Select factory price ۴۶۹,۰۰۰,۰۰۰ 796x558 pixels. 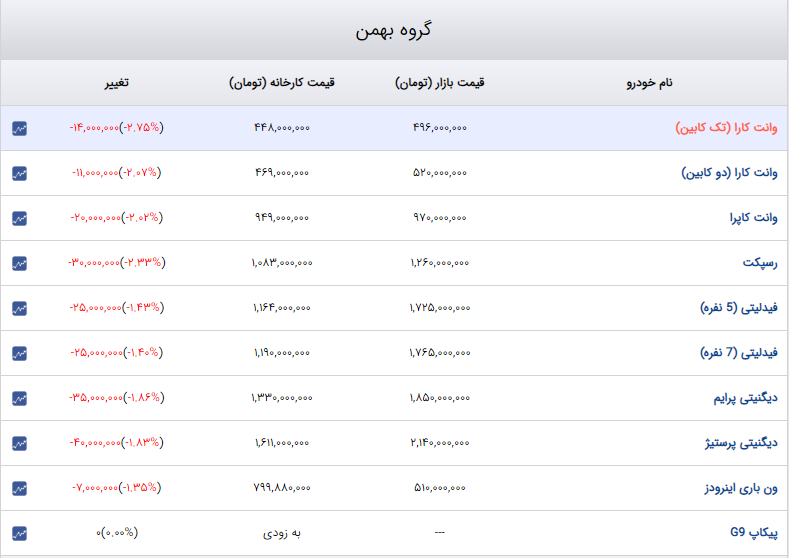(x=282, y=173)
